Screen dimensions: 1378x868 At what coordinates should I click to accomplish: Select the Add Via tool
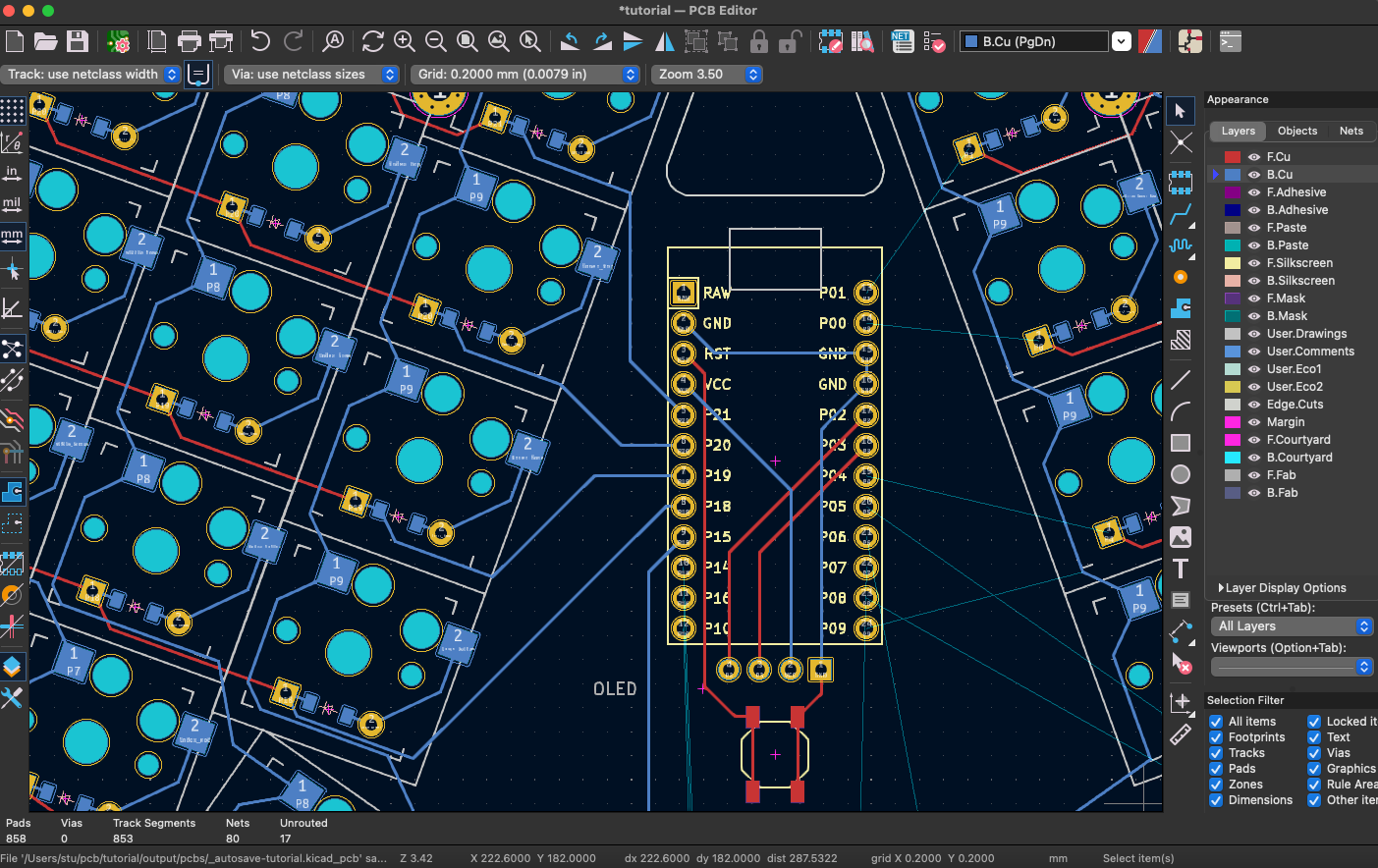click(x=1181, y=275)
